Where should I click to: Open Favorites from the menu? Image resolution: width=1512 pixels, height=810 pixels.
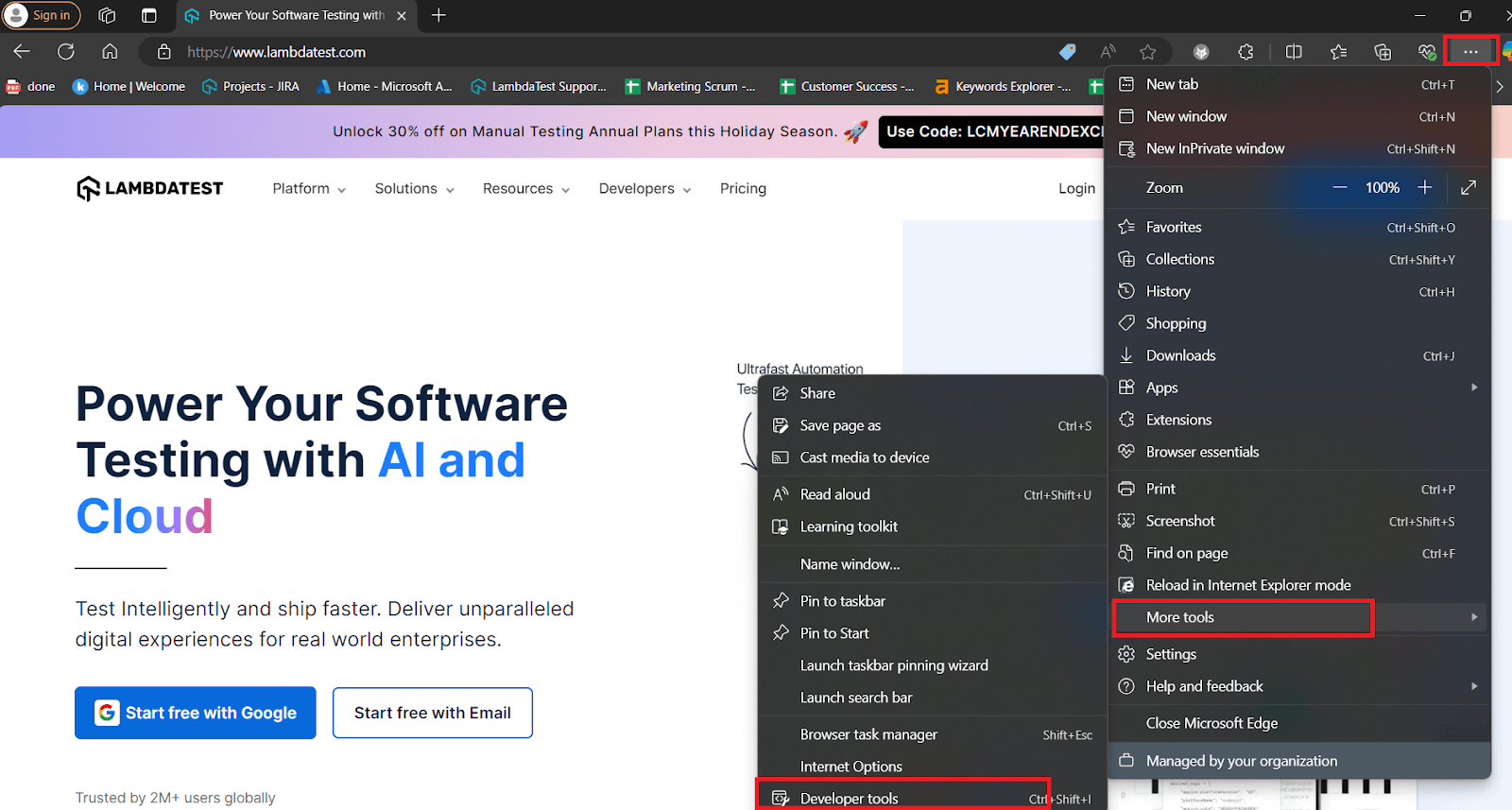tap(1297, 227)
